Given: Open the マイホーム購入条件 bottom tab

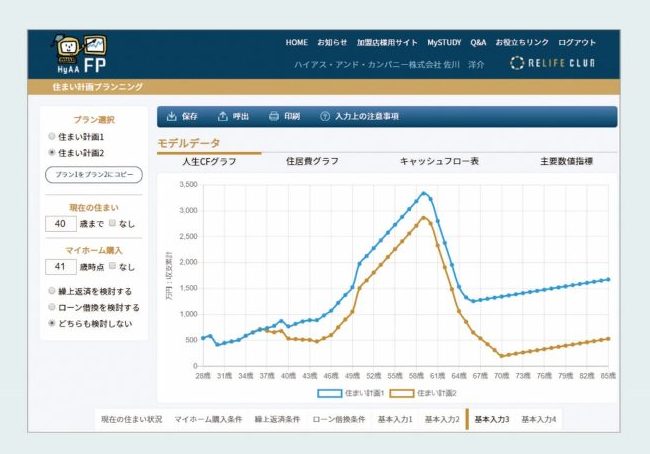Looking at the screenshot, I should tap(210, 418).
